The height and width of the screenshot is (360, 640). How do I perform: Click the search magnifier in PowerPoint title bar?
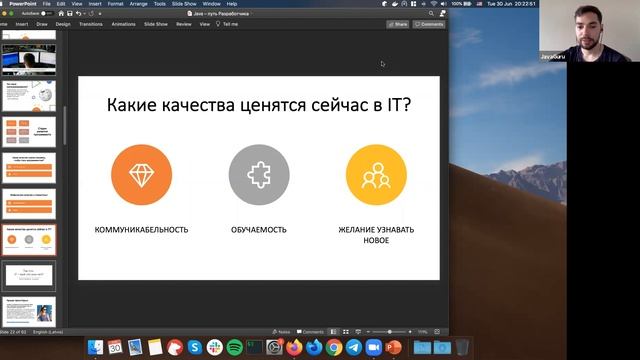click(431, 13)
